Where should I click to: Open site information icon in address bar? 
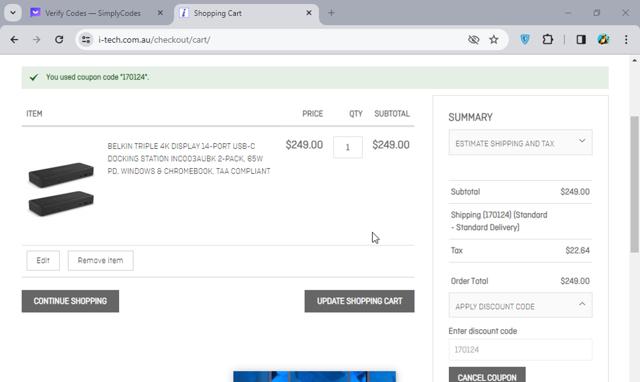click(86, 40)
